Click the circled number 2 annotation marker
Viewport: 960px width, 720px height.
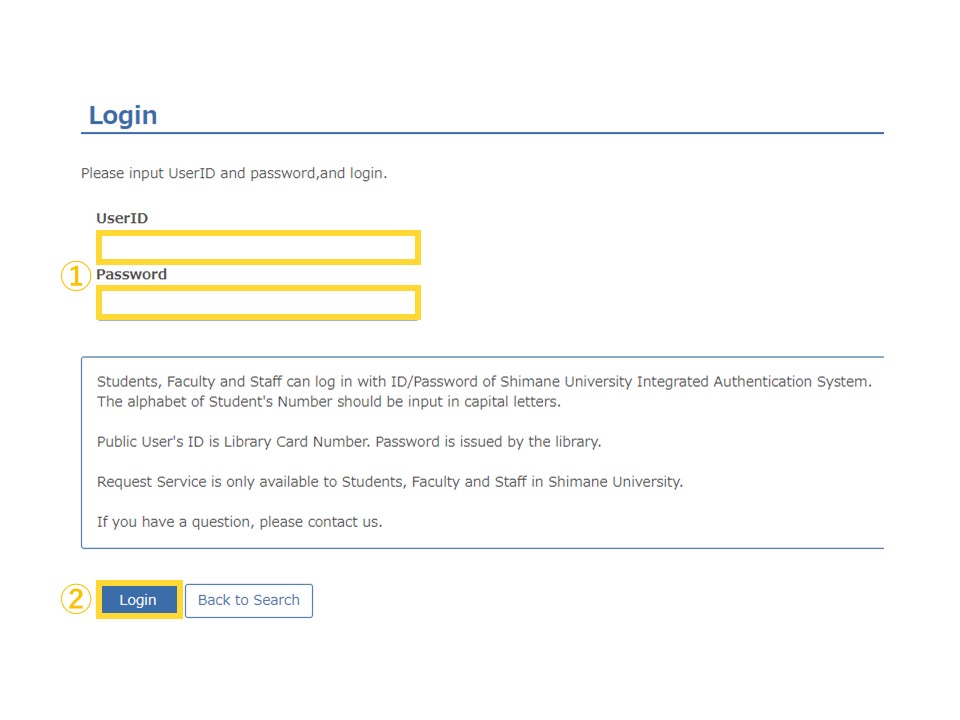pyautogui.click(x=76, y=599)
